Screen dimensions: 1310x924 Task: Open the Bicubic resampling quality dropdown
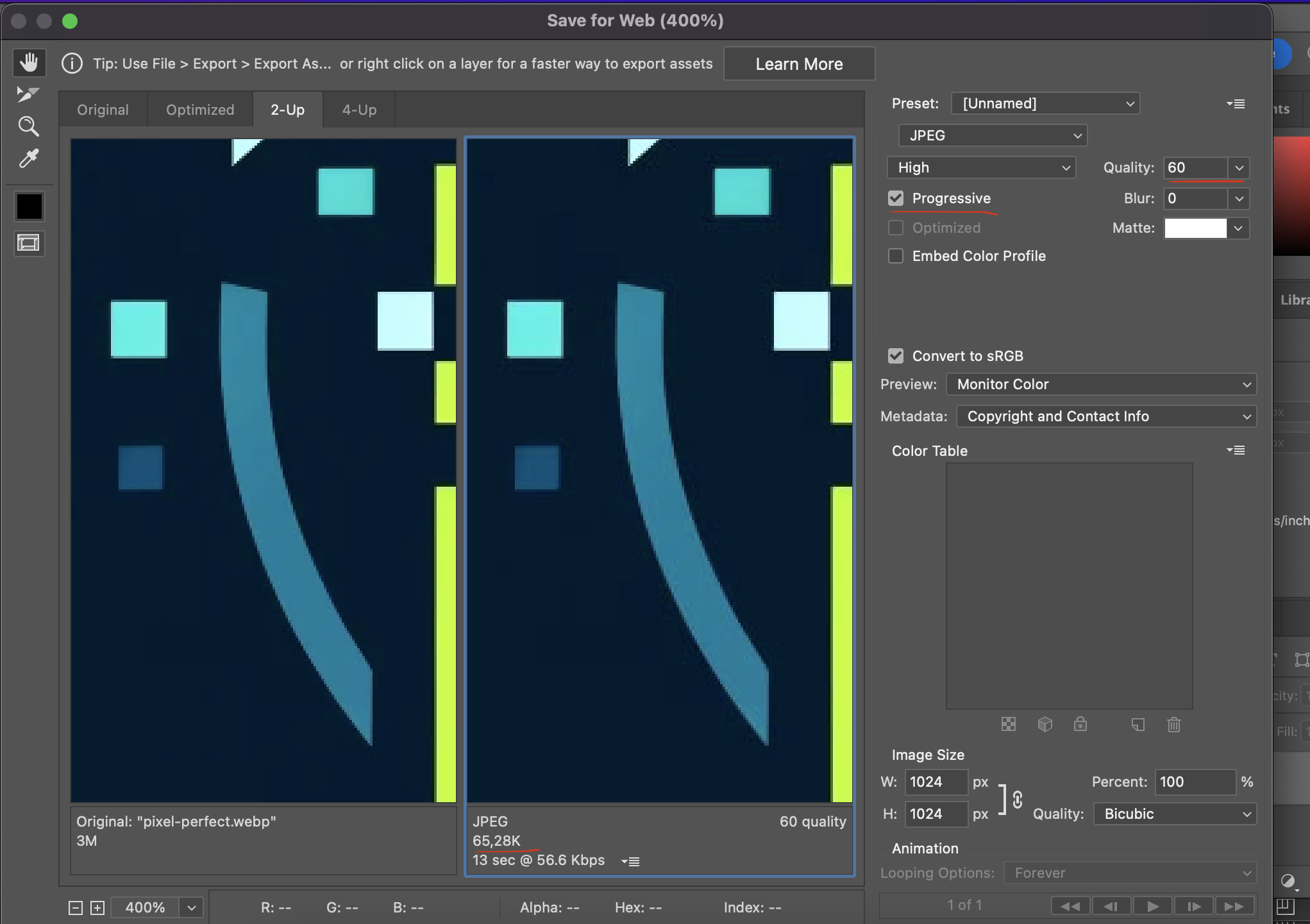tap(1175, 814)
